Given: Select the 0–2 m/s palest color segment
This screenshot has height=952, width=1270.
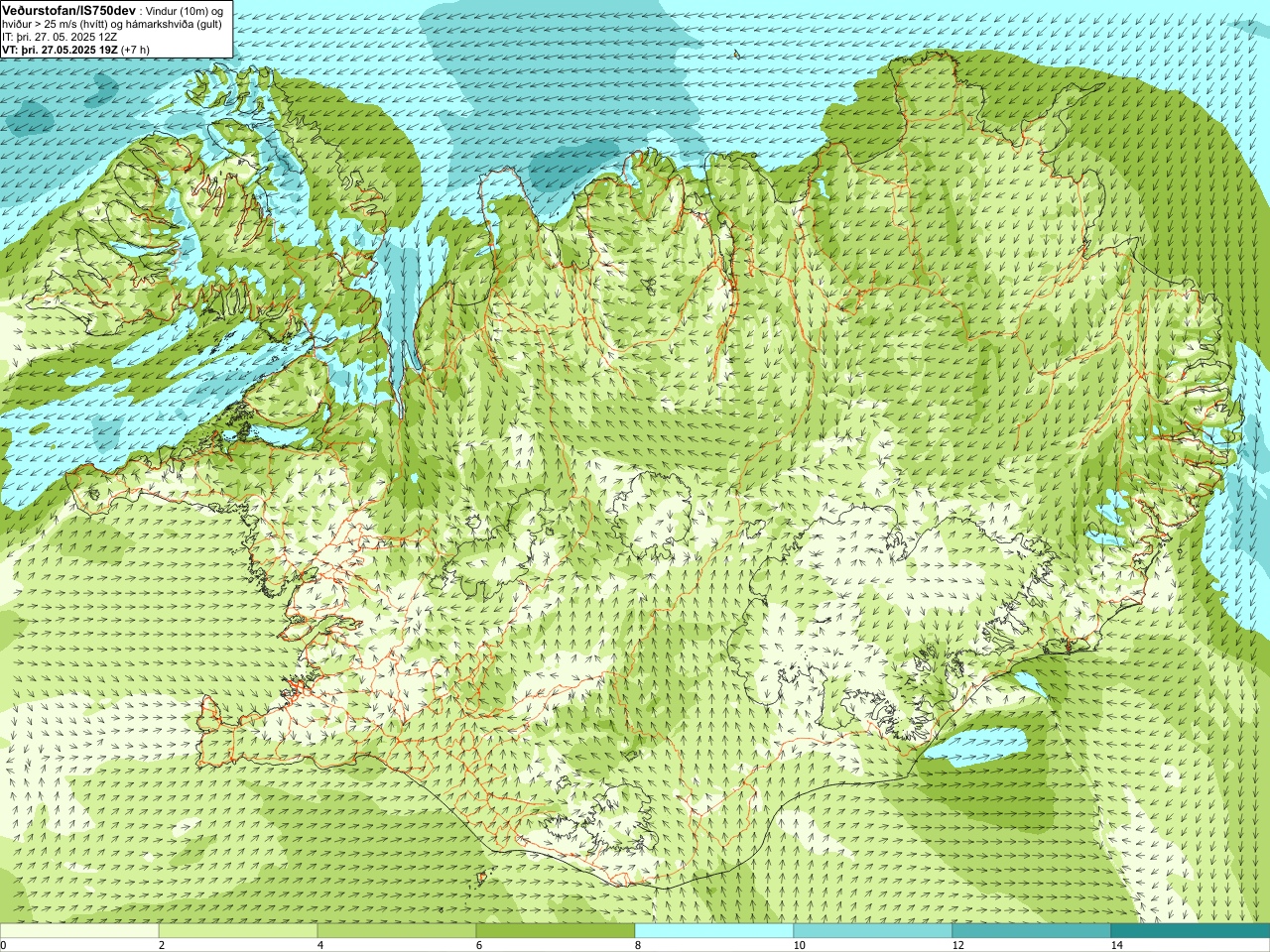Looking at the screenshot, I should (79, 930).
